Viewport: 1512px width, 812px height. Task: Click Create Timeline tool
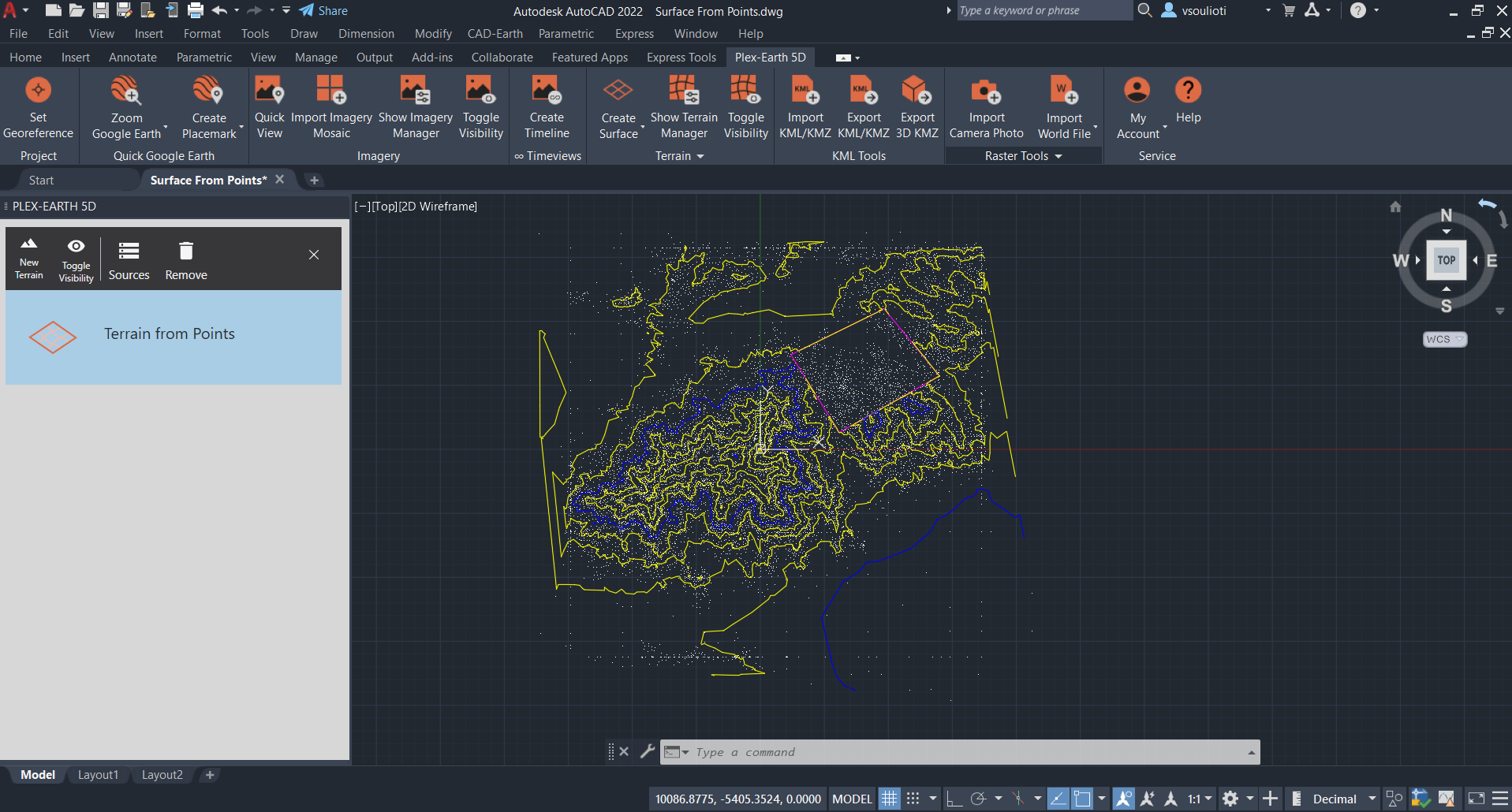[547, 108]
